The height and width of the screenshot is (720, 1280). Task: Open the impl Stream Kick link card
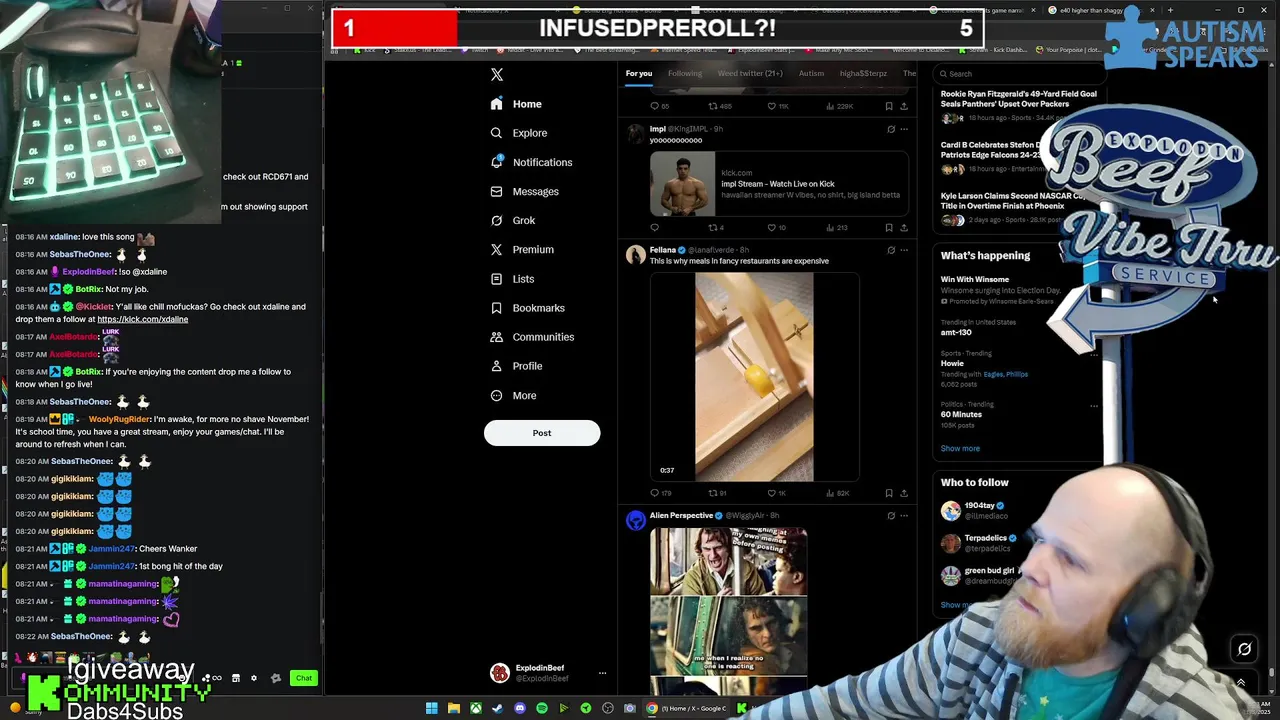pyautogui.click(x=779, y=184)
